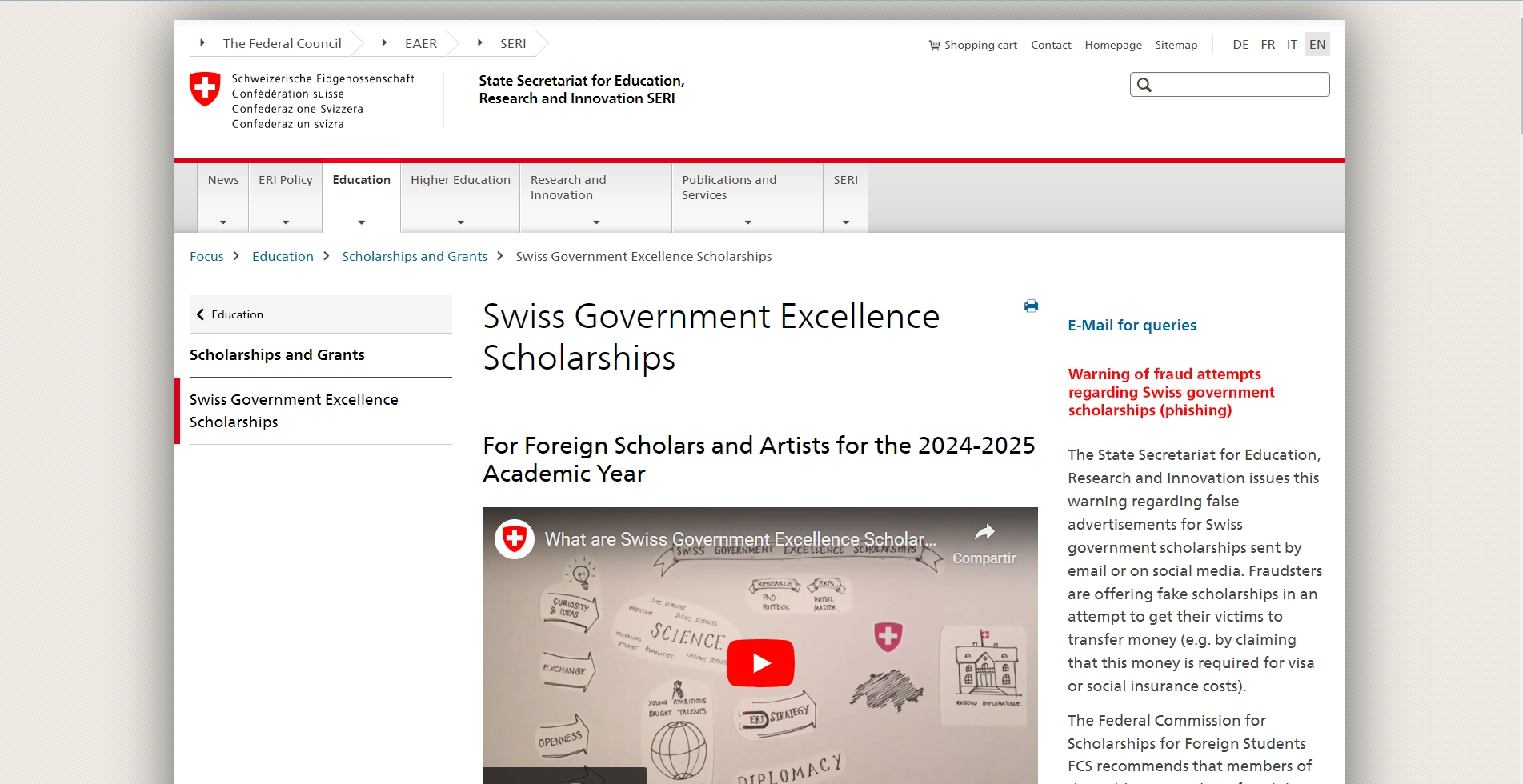Image resolution: width=1523 pixels, height=784 pixels.
Task: Switch language to DE
Action: click(x=1240, y=45)
